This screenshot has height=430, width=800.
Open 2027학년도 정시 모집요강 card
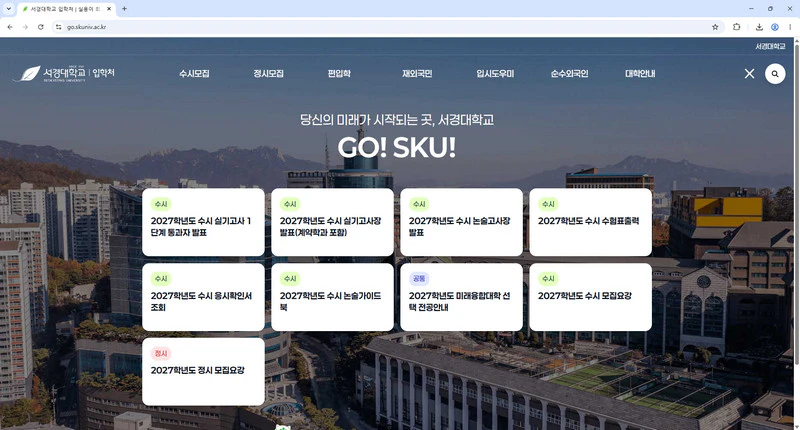tap(203, 372)
